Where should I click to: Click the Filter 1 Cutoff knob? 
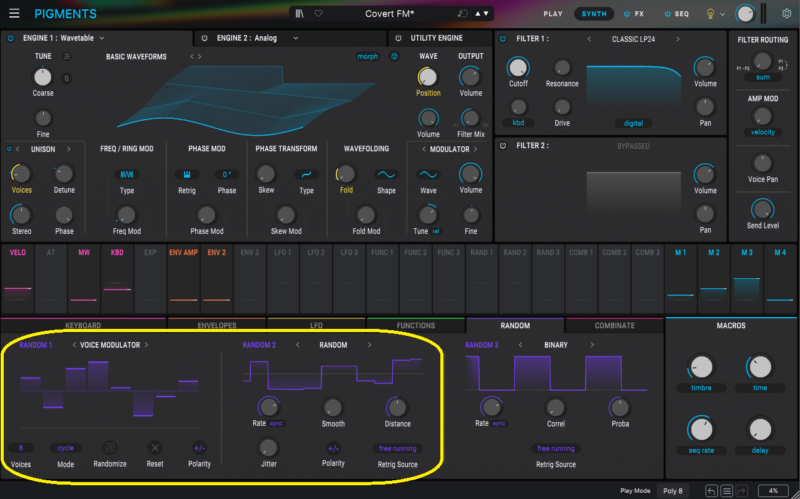point(518,67)
